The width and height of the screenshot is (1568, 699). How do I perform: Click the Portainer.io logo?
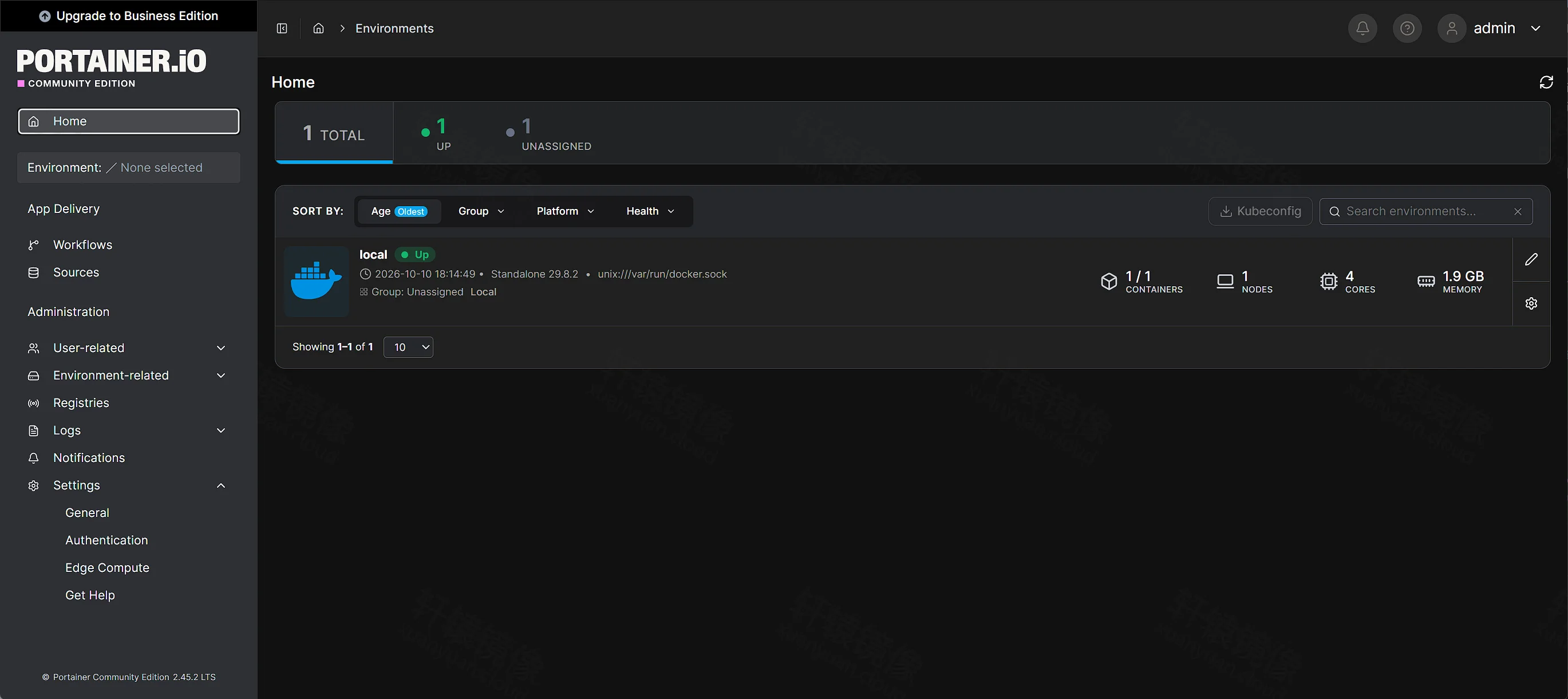[x=112, y=67]
